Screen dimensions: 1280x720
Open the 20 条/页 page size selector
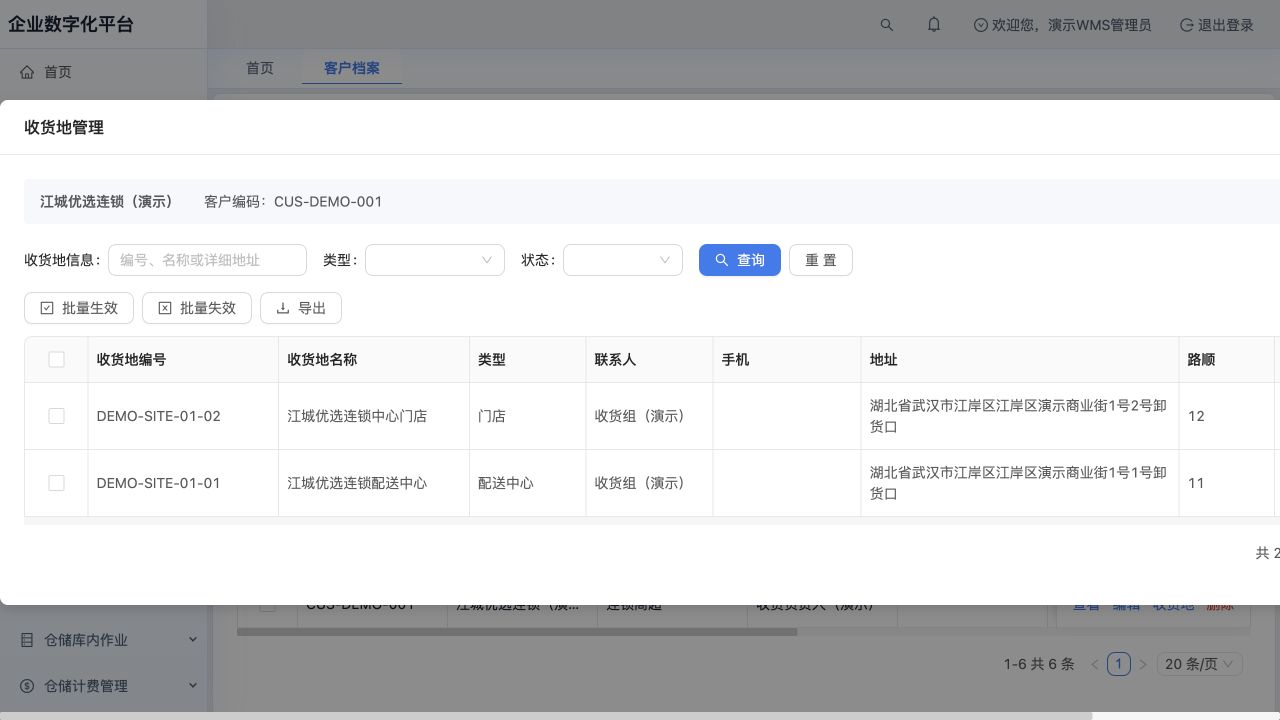click(1200, 664)
